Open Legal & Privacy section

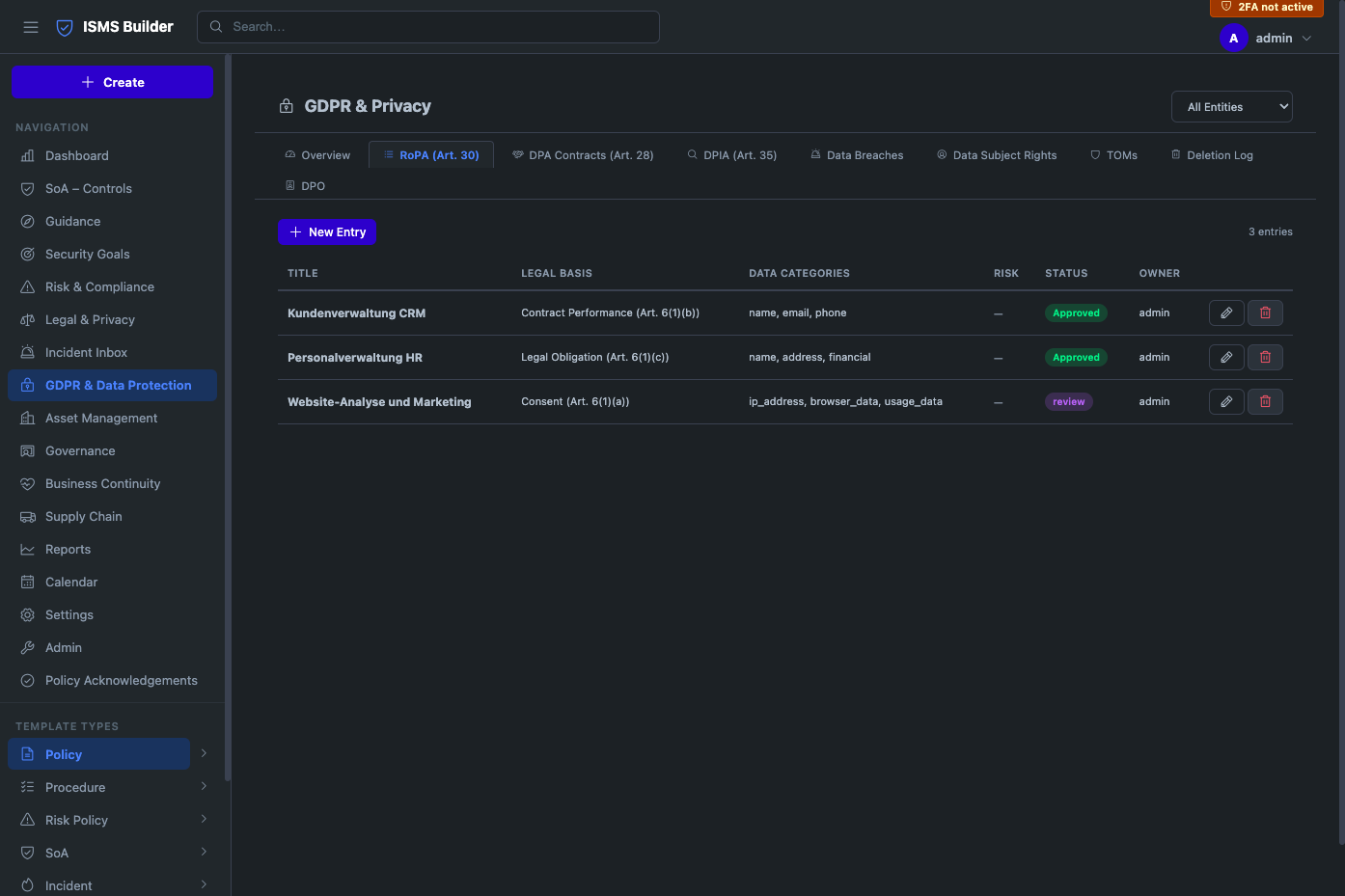click(112, 319)
